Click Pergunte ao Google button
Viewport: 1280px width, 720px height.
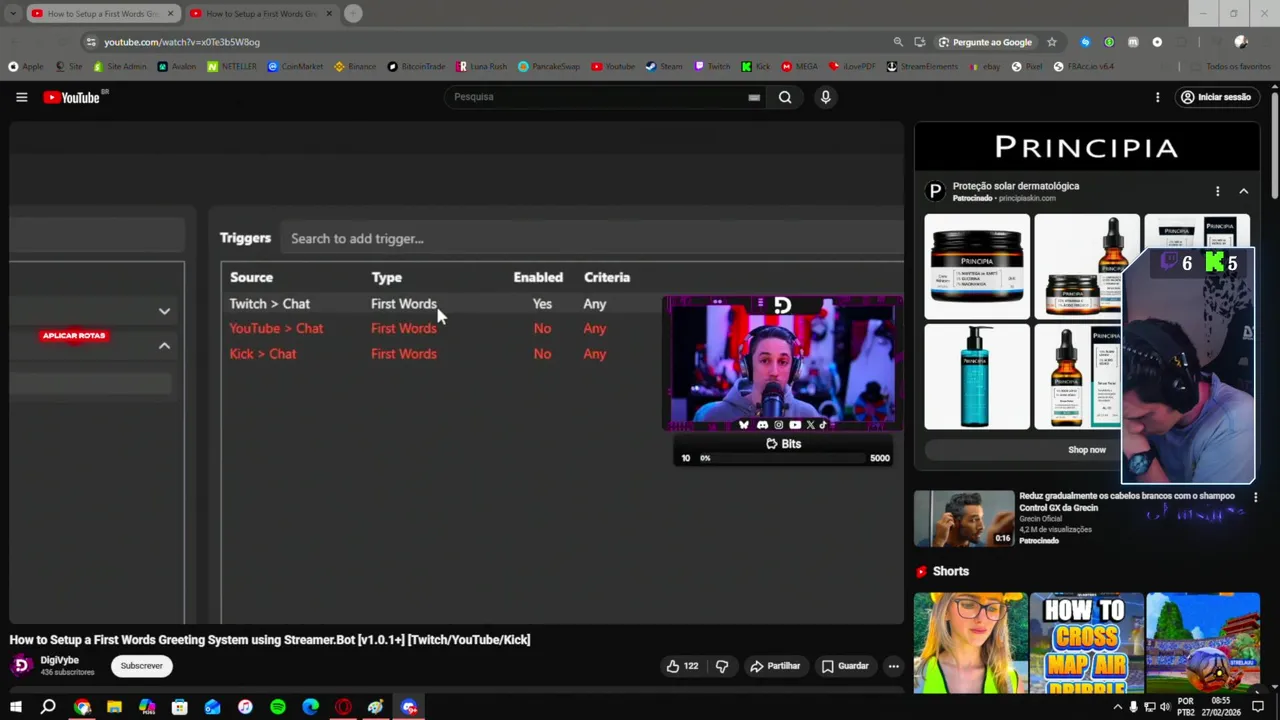(985, 42)
